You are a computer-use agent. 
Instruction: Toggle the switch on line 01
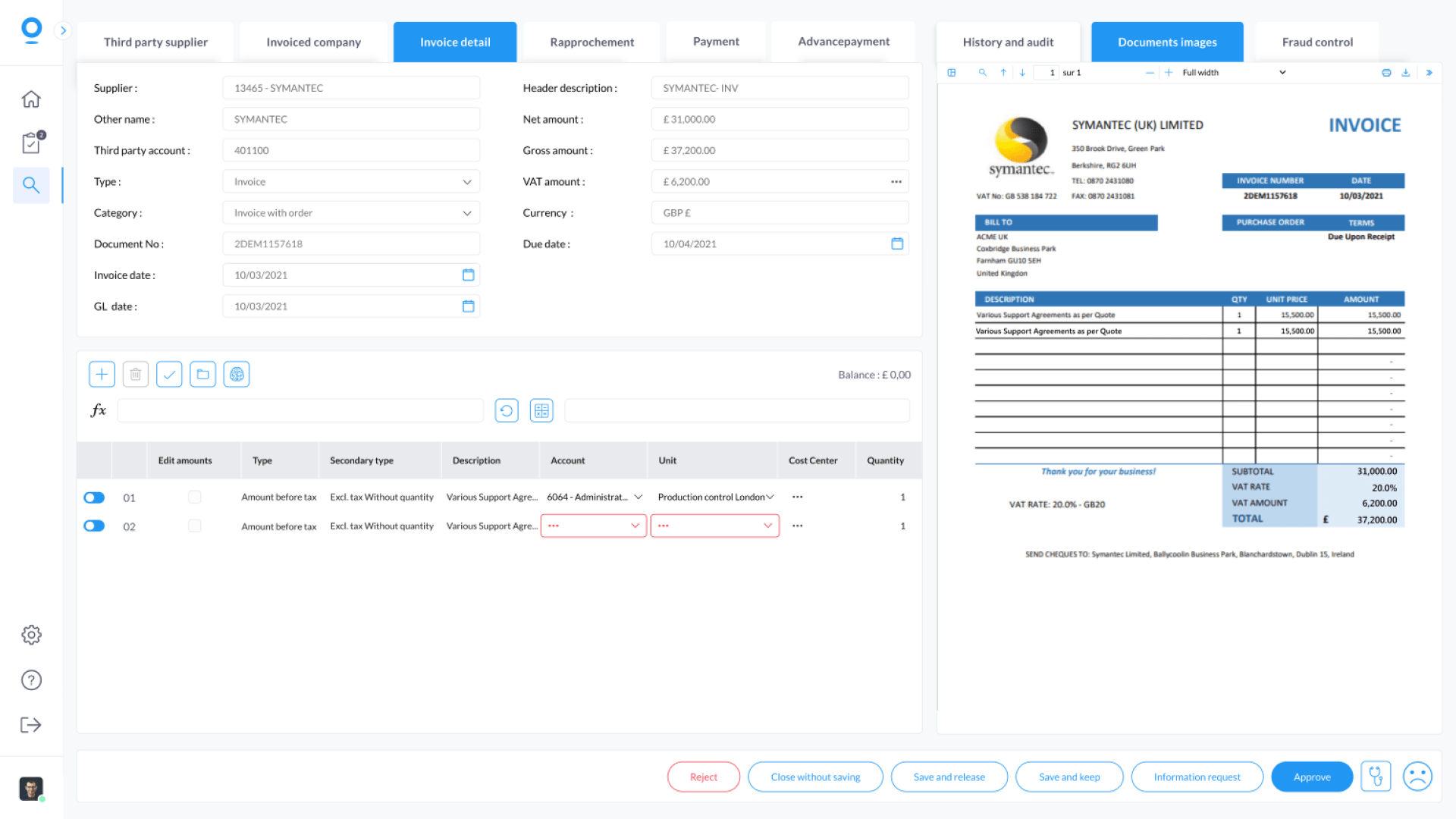tap(94, 497)
